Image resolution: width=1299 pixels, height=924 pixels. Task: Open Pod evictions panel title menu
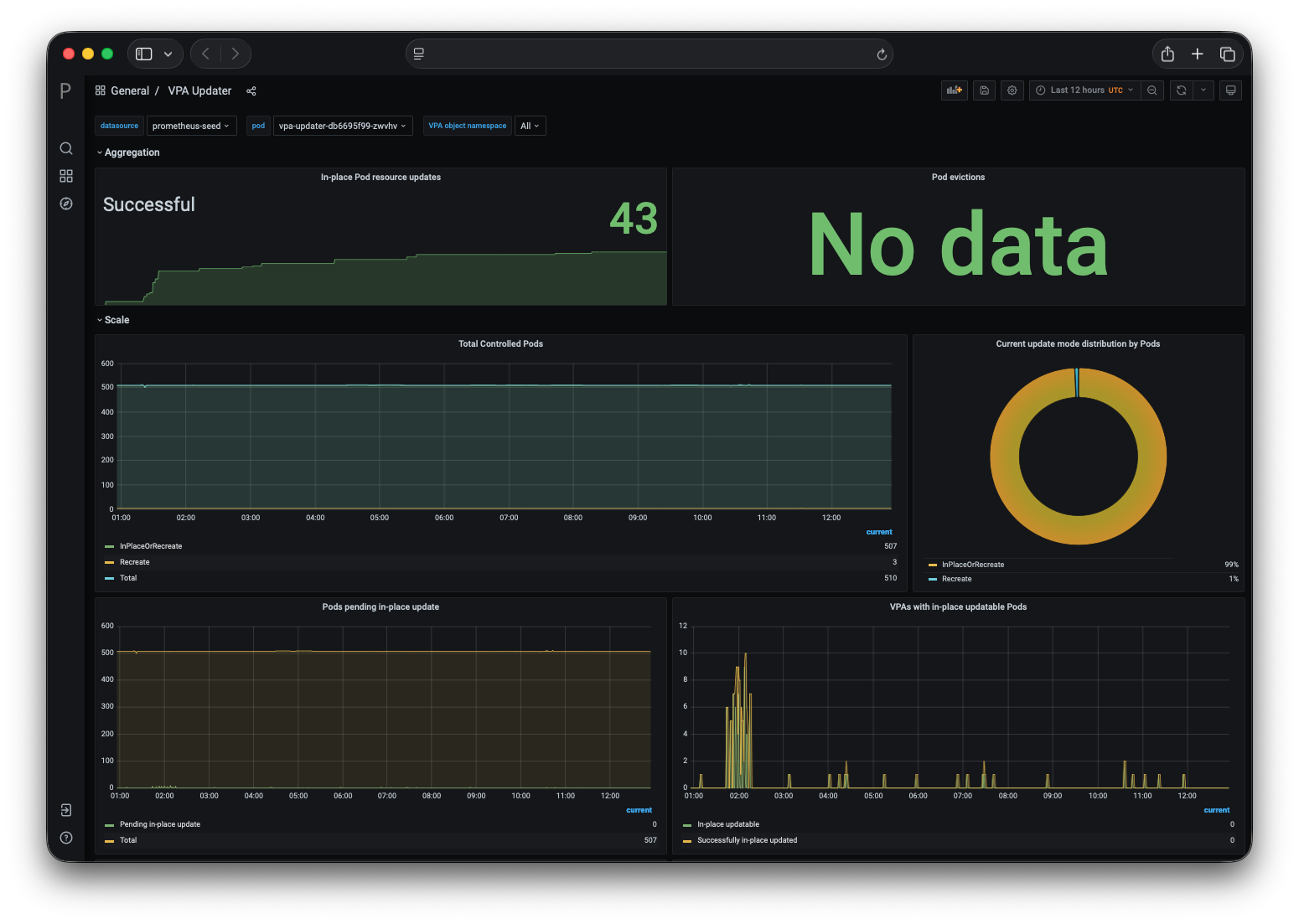pyautogui.click(x=959, y=178)
